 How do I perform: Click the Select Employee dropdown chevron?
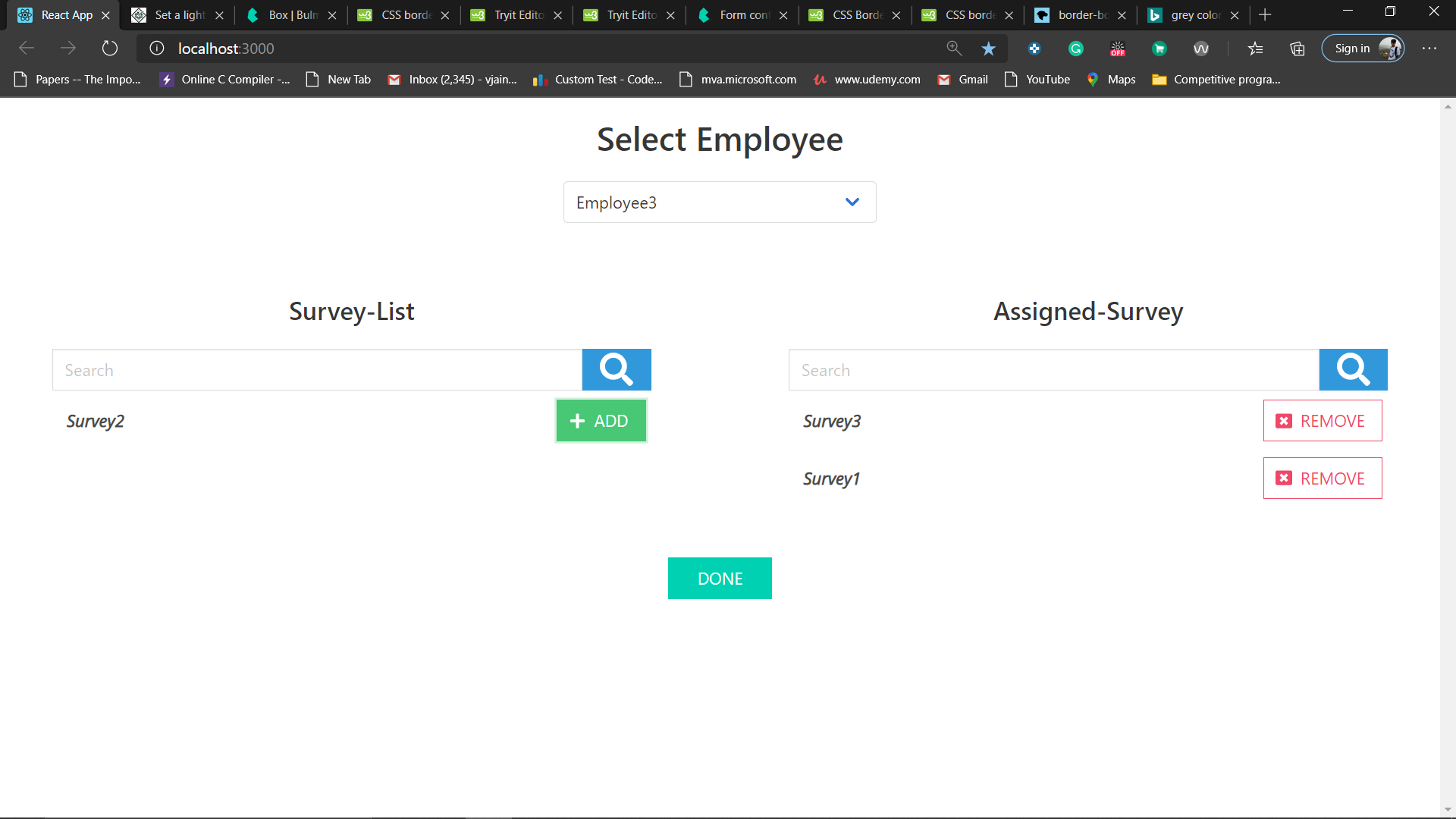point(852,202)
